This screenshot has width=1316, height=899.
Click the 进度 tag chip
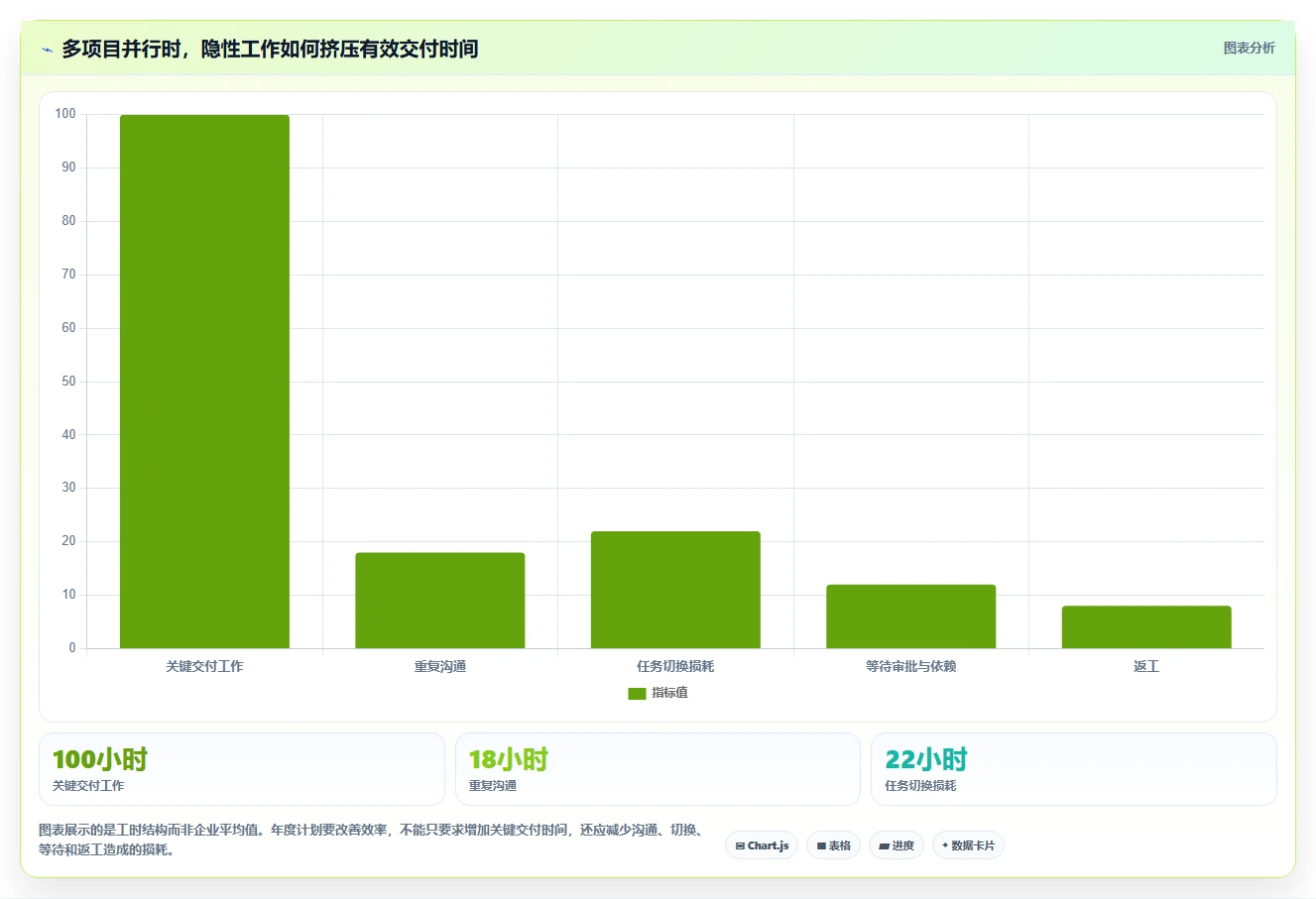(897, 845)
